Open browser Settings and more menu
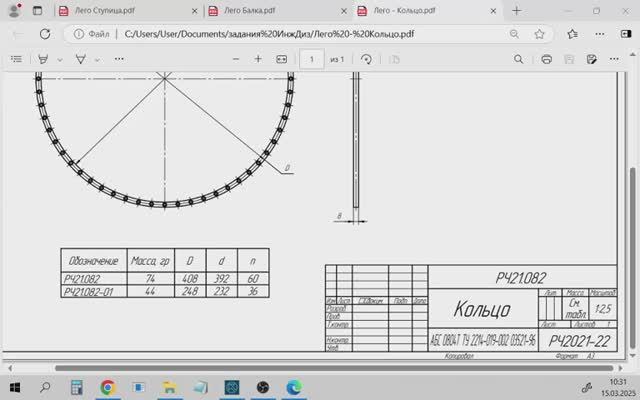This screenshot has height=400, width=640. pos(600,34)
